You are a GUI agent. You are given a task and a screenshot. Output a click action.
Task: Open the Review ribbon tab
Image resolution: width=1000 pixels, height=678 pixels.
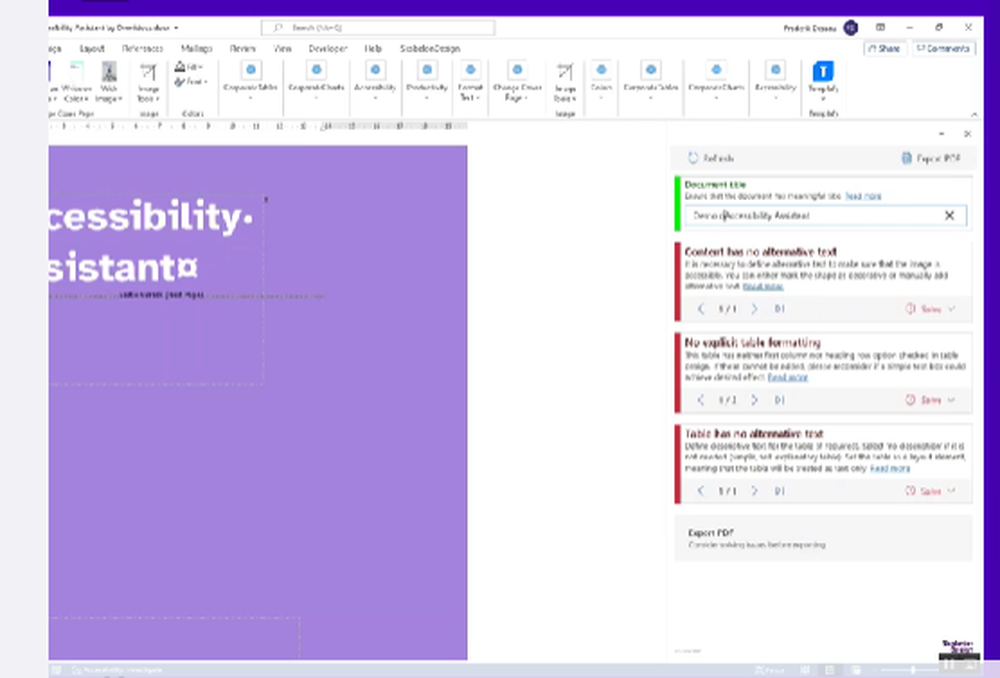pos(242,48)
